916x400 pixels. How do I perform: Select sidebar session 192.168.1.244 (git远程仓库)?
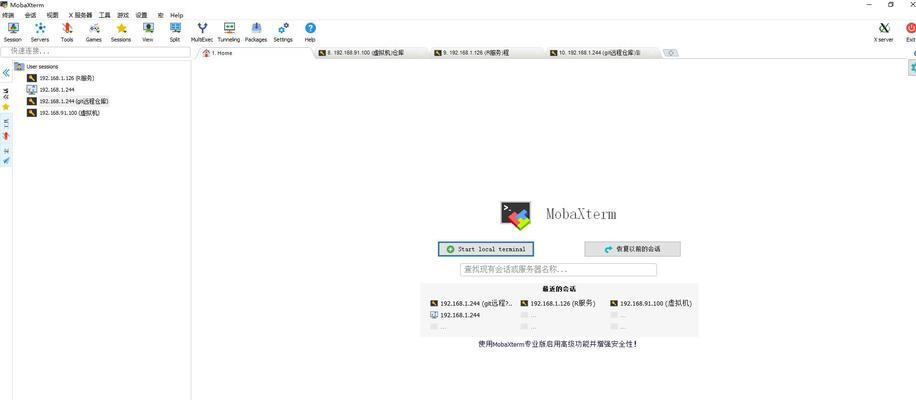[68, 101]
